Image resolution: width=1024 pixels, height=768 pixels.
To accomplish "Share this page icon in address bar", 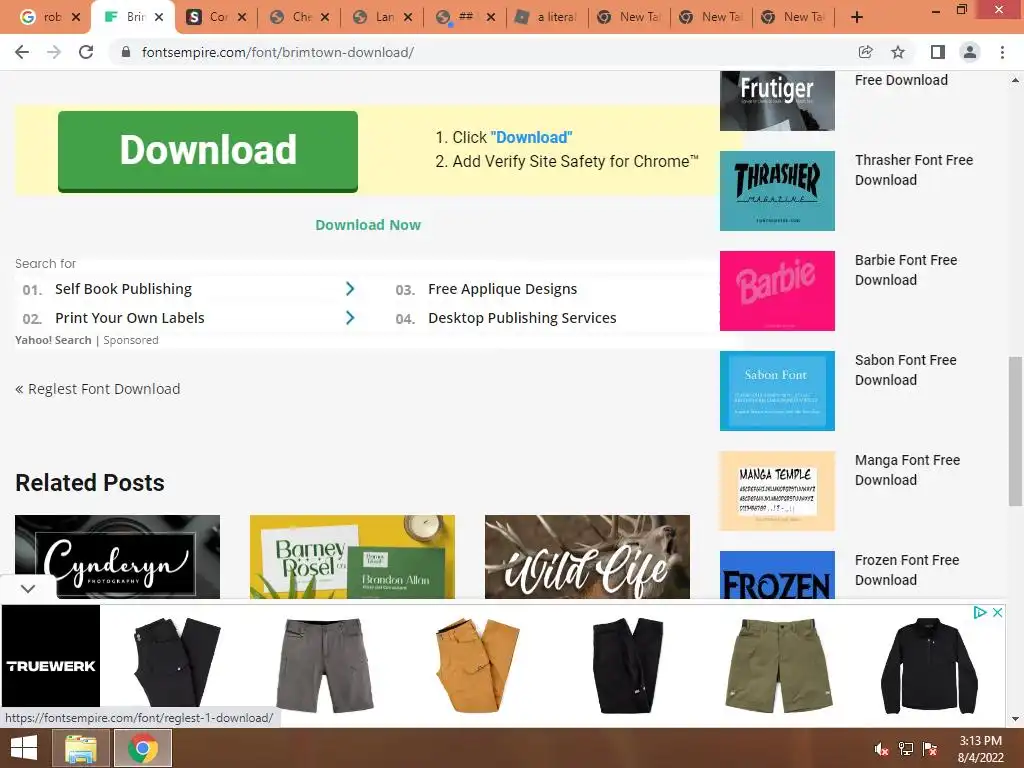I will pos(865,52).
